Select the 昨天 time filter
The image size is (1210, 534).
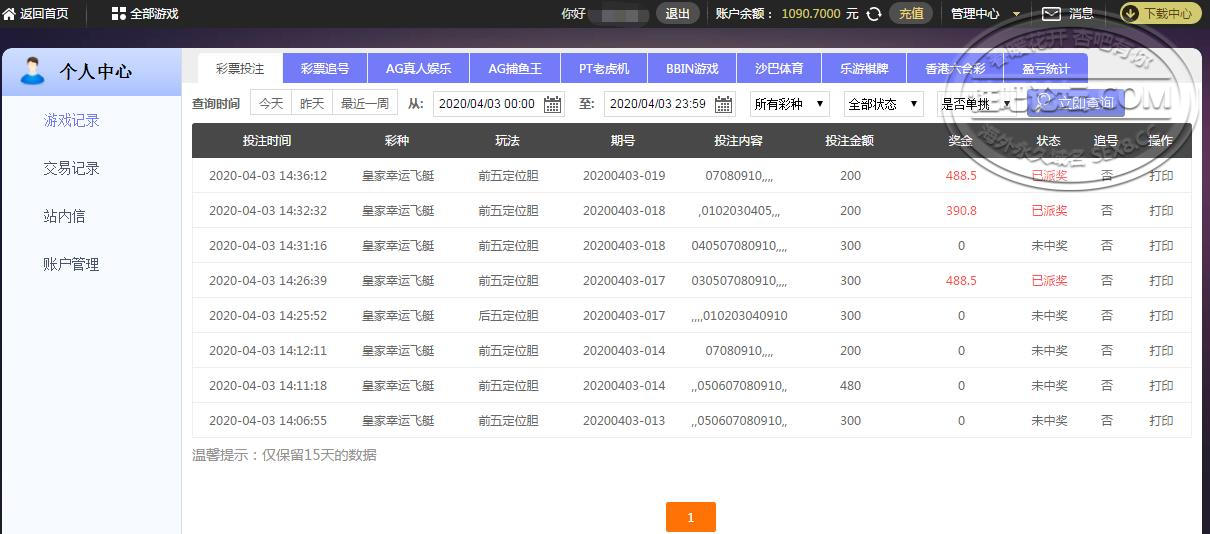pyautogui.click(x=312, y=103)
